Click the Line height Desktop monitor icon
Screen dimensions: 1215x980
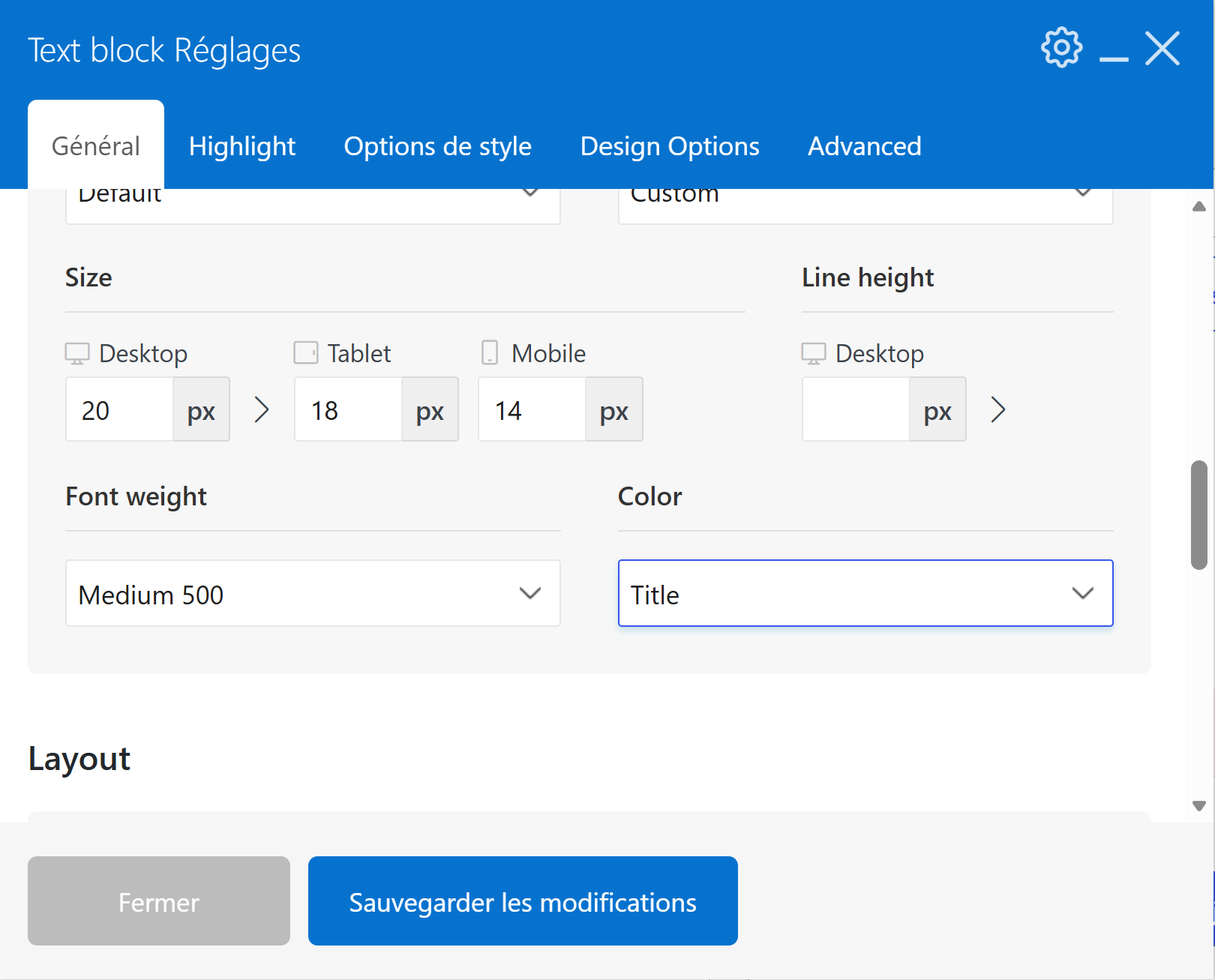click(814, 353)
